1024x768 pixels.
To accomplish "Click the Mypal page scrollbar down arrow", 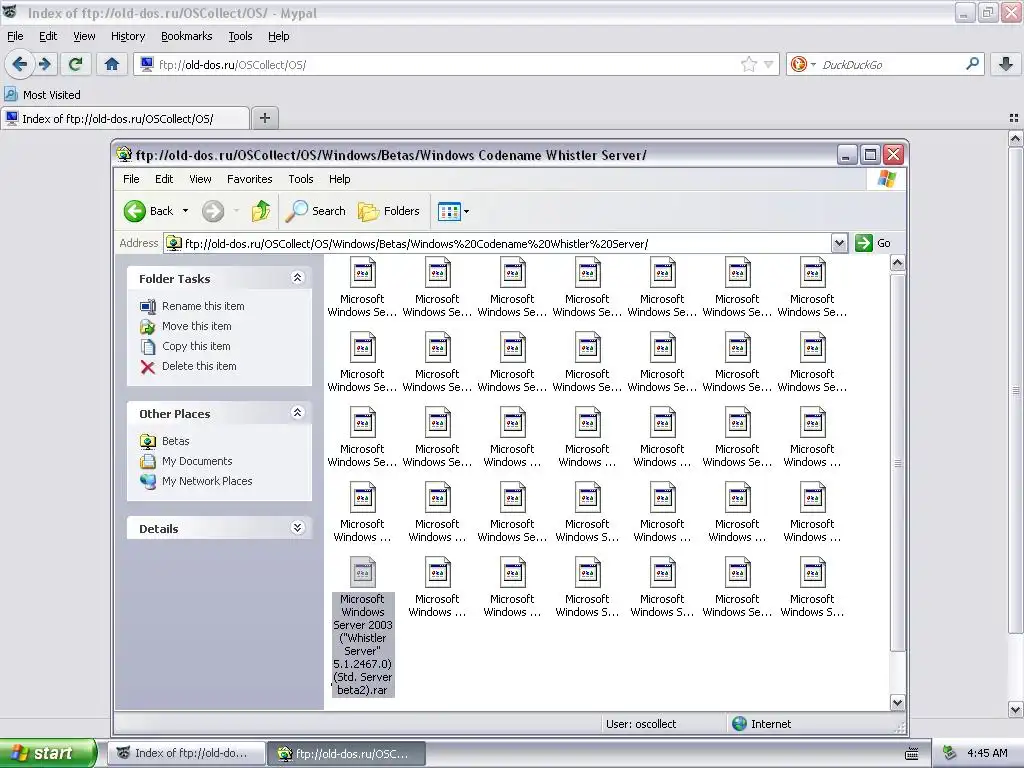I will pyautogui.click(x=1016, y=709).
